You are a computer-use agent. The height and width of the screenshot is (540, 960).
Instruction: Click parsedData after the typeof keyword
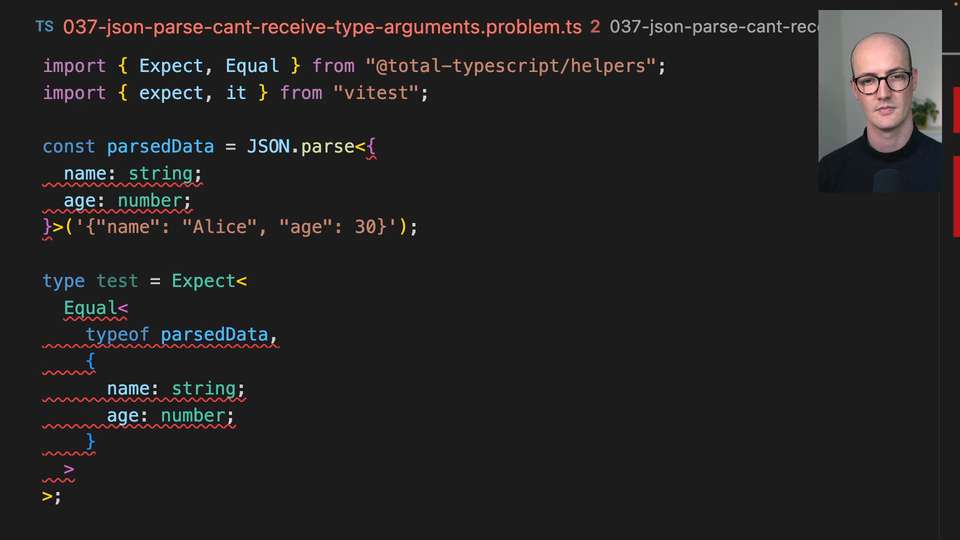click(214, 334)
